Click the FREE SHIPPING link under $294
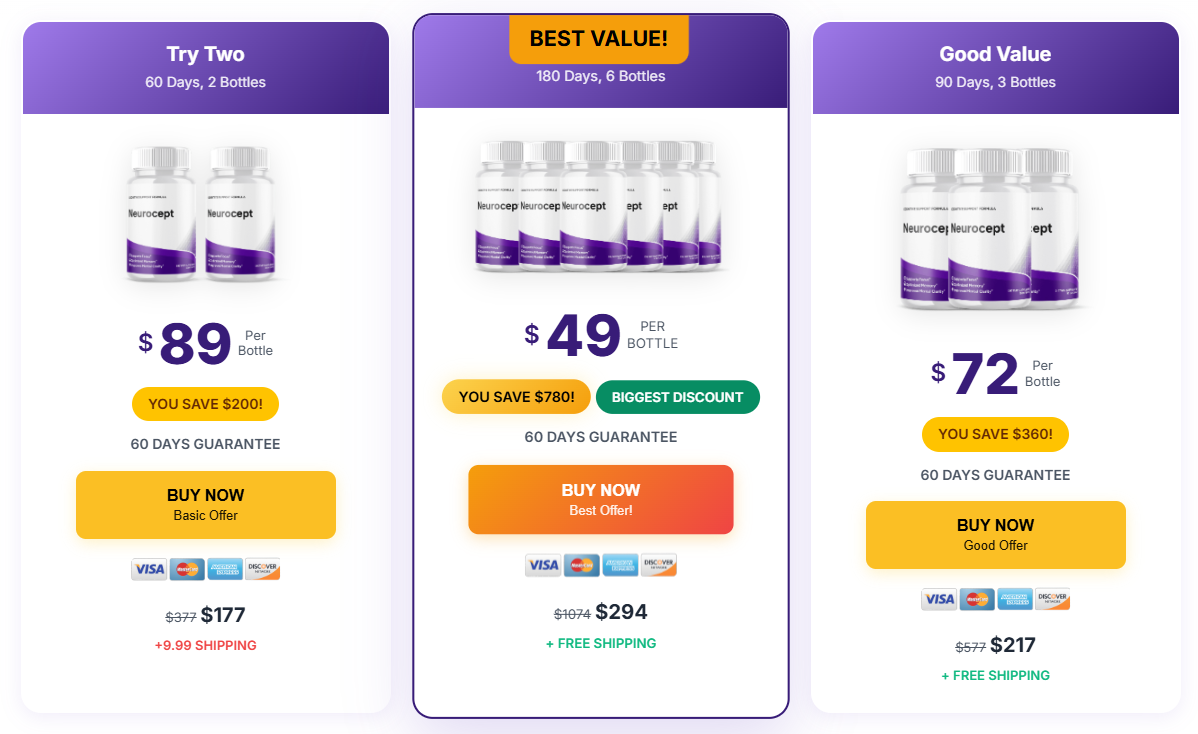1198x734 pixels. 601,644
